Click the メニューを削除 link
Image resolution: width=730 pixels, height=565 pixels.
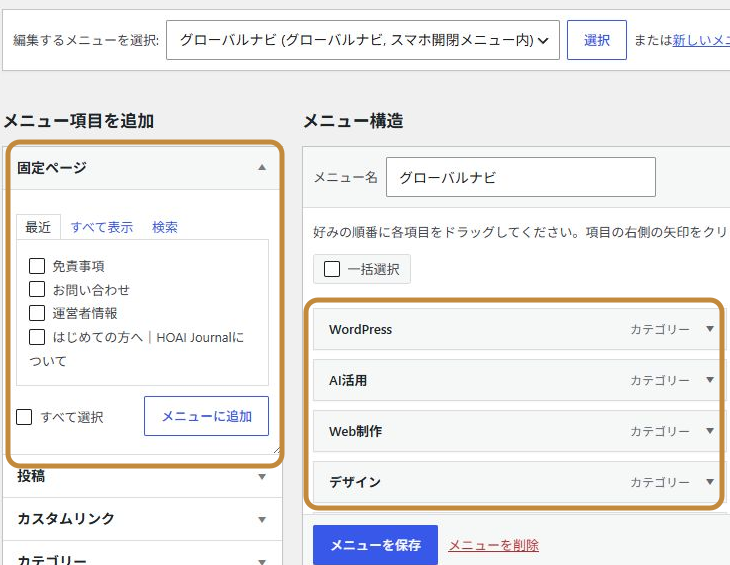493,545
